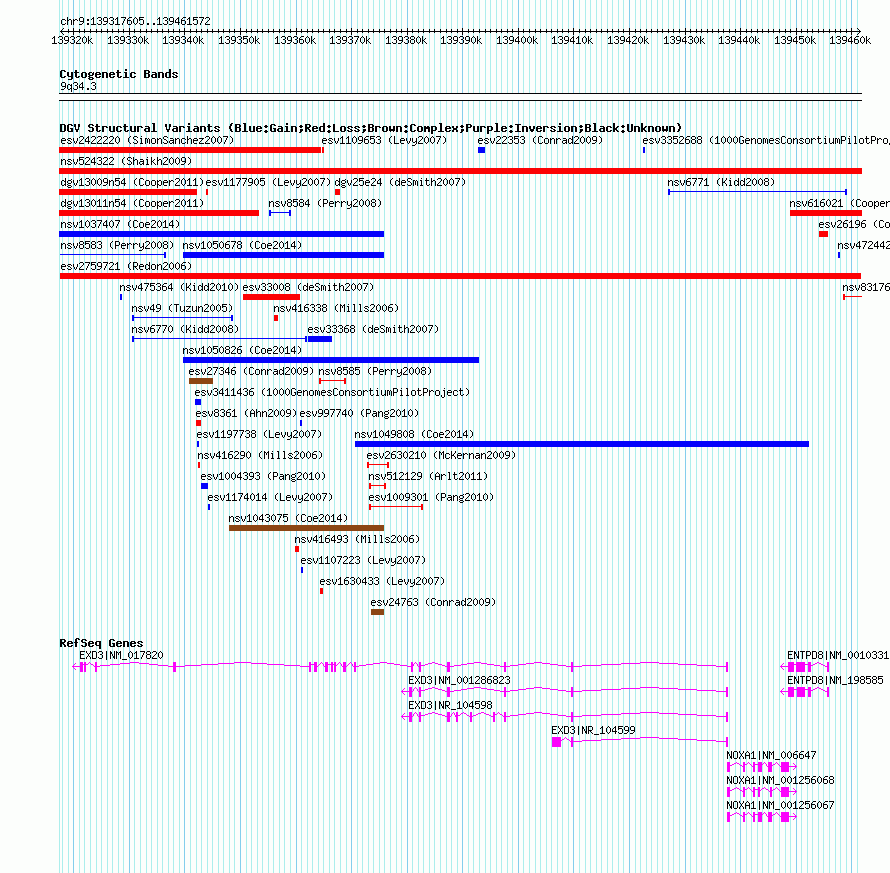Click the nsv1050826 (Coe2014) blue bar
Image resolution: width=890 pixels, height=873 pixels.
click(x=331, y=360)
